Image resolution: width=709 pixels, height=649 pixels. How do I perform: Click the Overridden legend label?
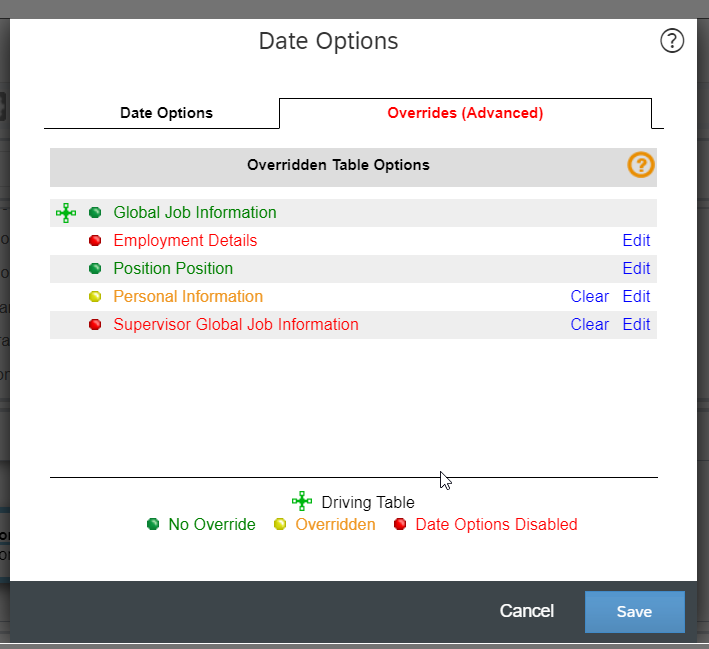(x=336, y=524)
